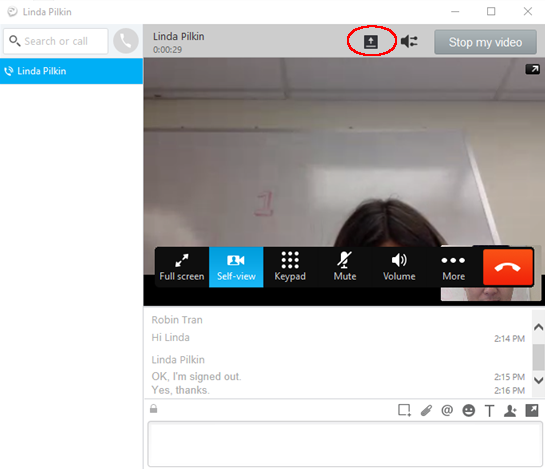Open the More options menu
This screenshot has height=469, width=545.
(x=454, y=267)
